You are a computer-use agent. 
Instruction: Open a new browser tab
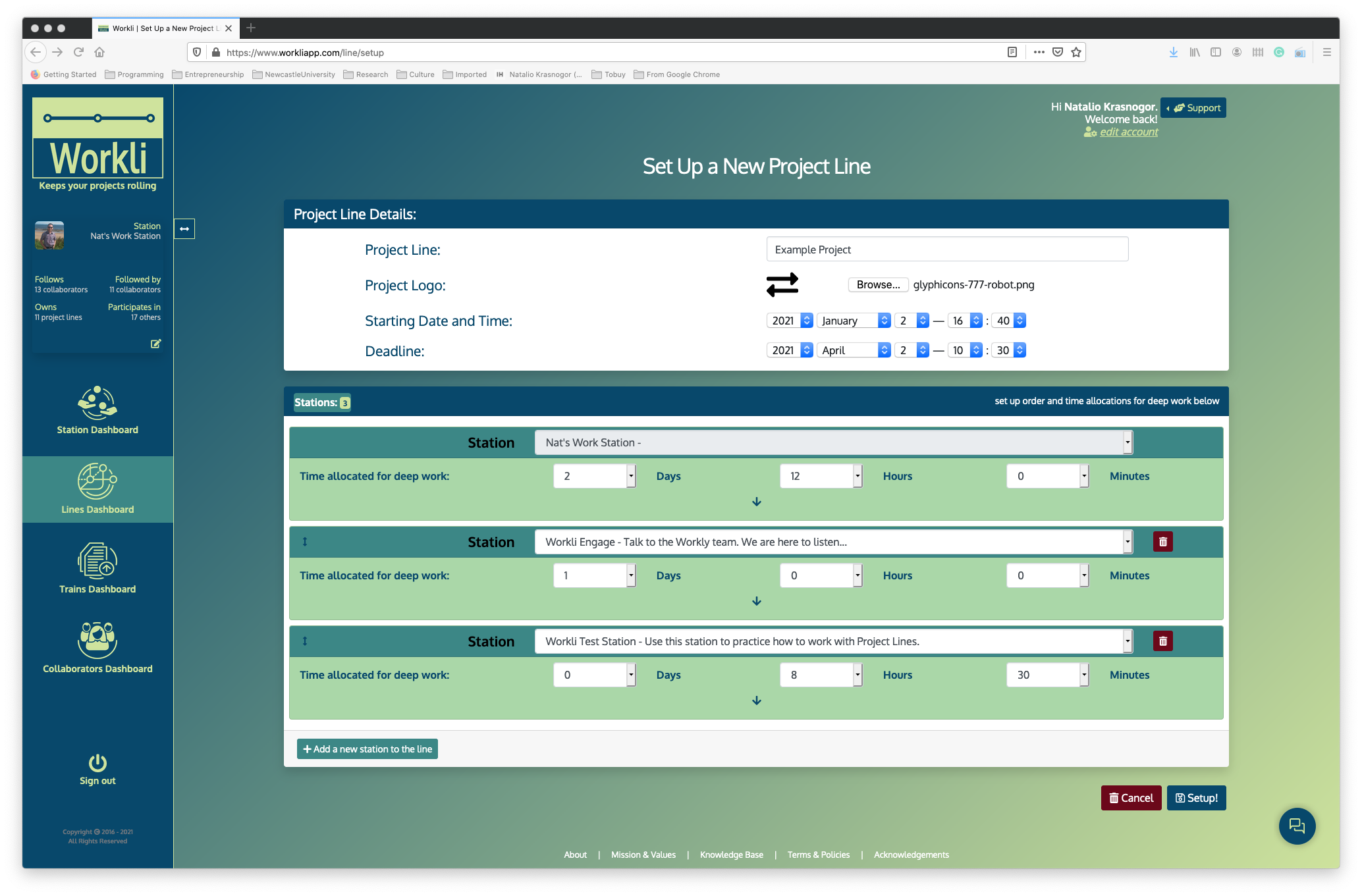[x=250, y=28]
